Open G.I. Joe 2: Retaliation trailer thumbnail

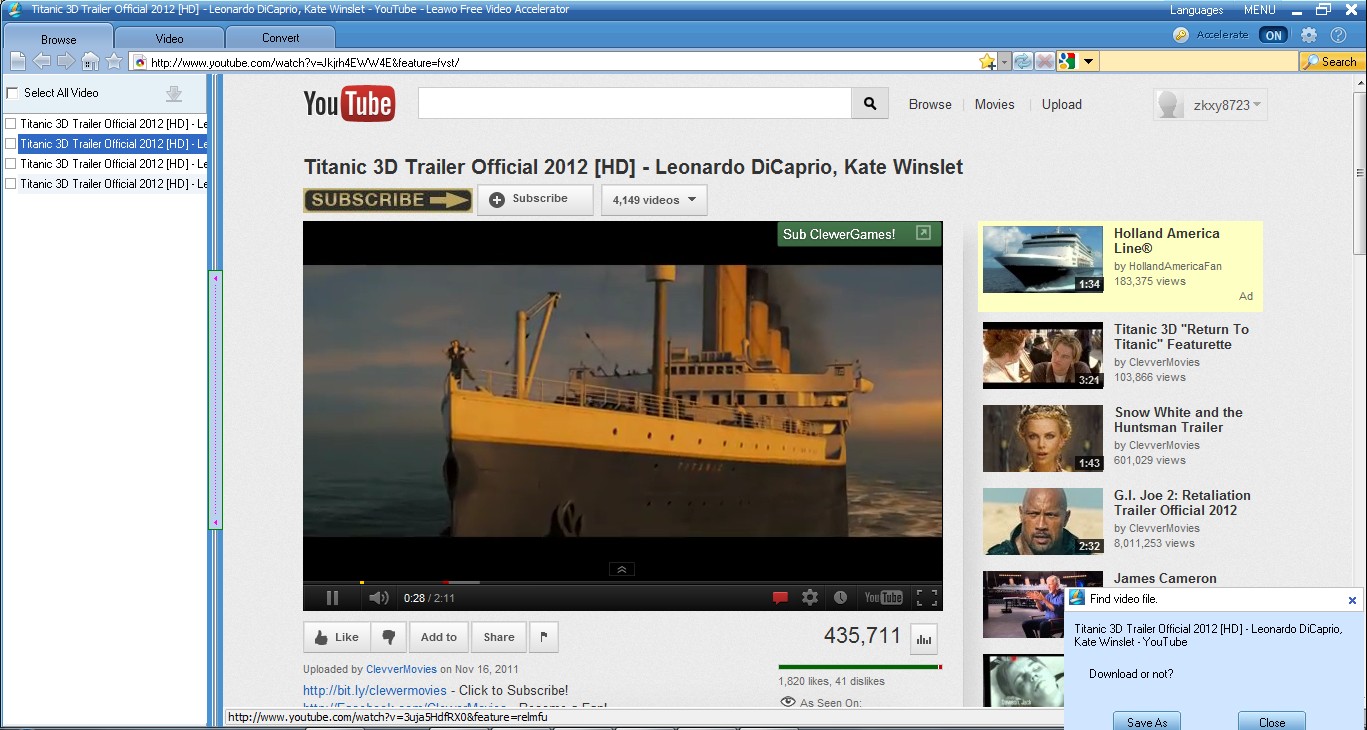click(1043, 521)
